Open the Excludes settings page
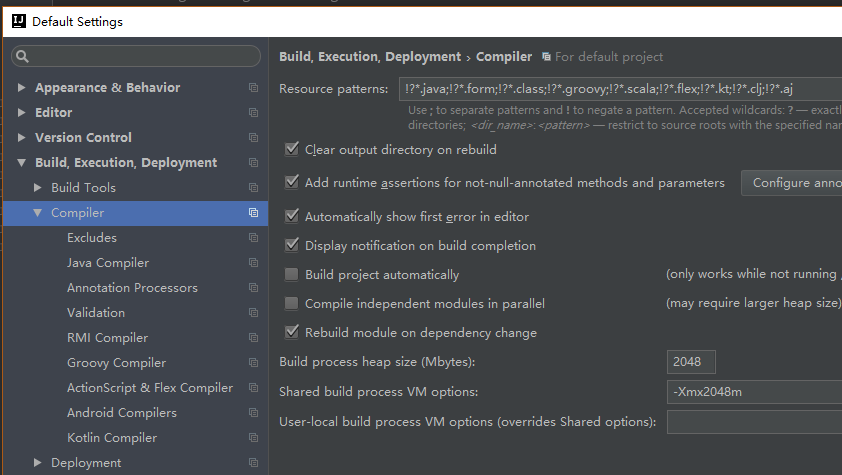 tap(92, 238)
